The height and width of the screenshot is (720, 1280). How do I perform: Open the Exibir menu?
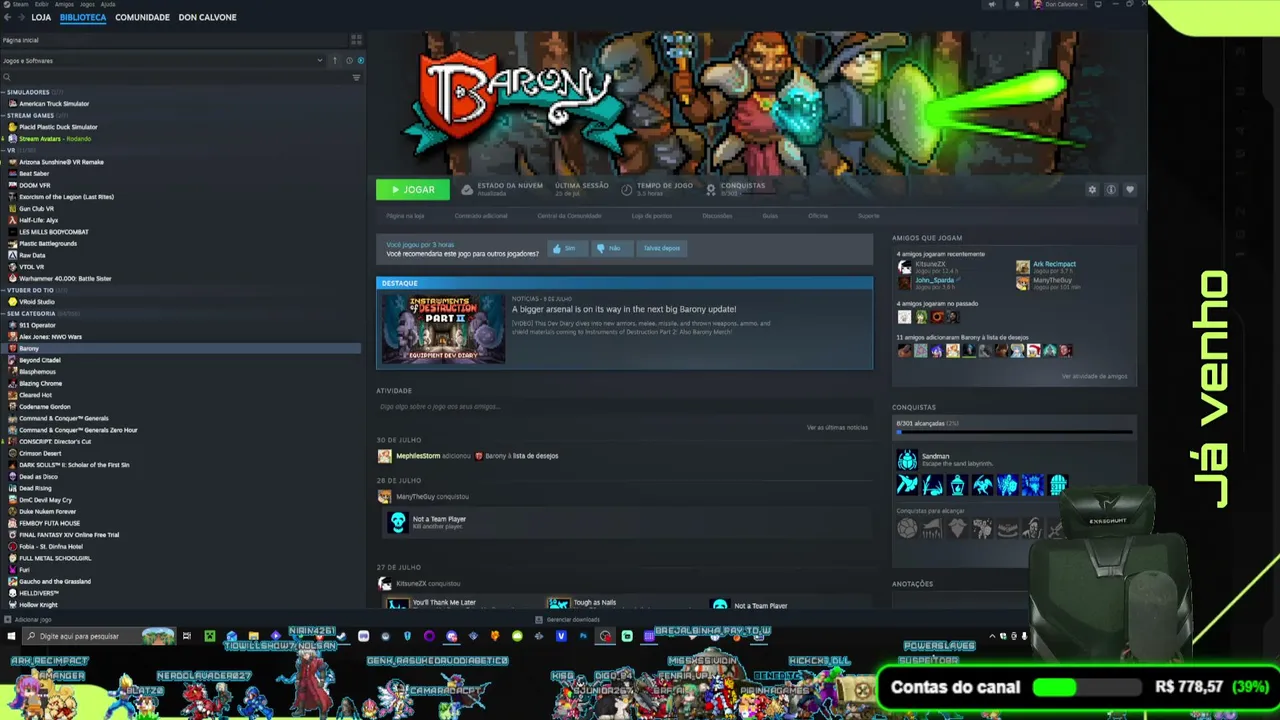(41, 4)
